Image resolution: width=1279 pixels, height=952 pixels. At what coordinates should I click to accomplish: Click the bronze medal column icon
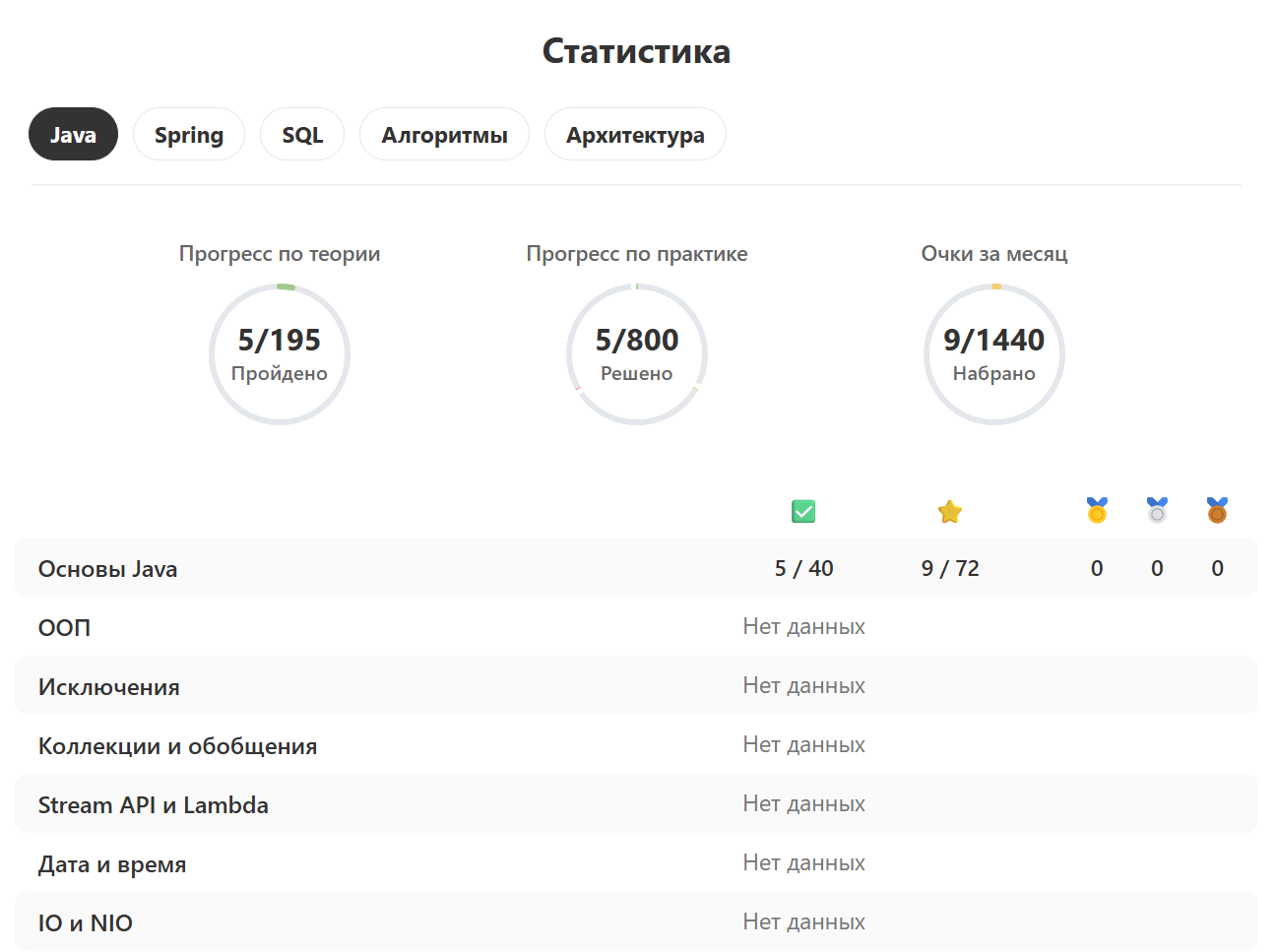(1217, 510)
